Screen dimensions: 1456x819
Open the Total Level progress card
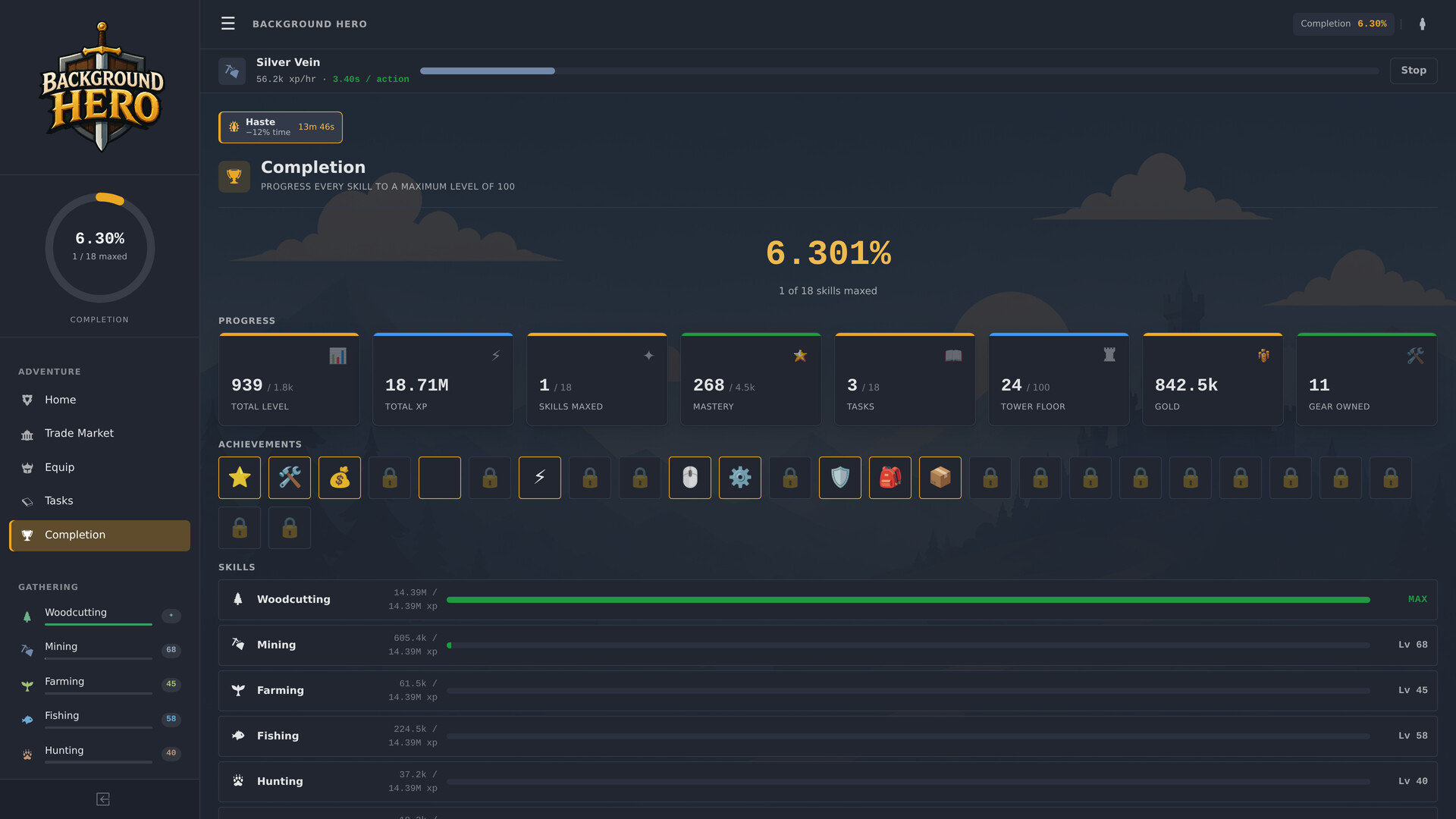289,379
